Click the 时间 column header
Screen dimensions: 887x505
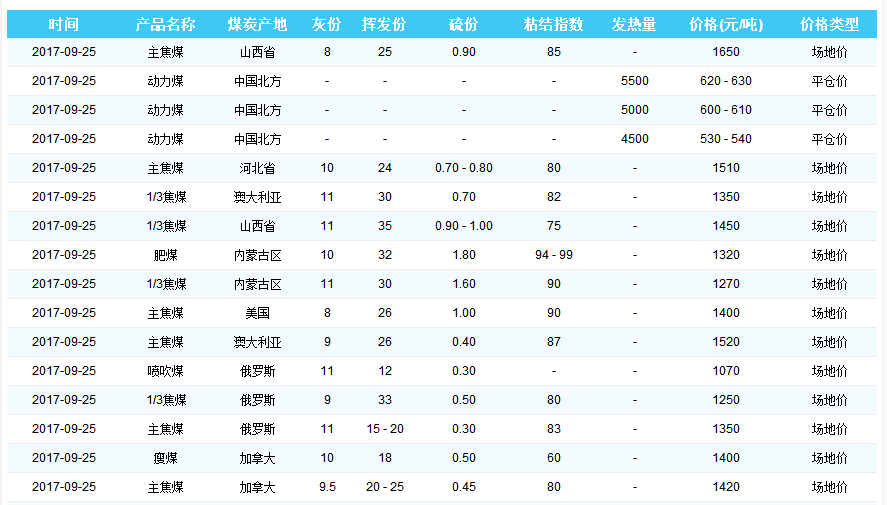pyautogui.click(x=63, y=24)
